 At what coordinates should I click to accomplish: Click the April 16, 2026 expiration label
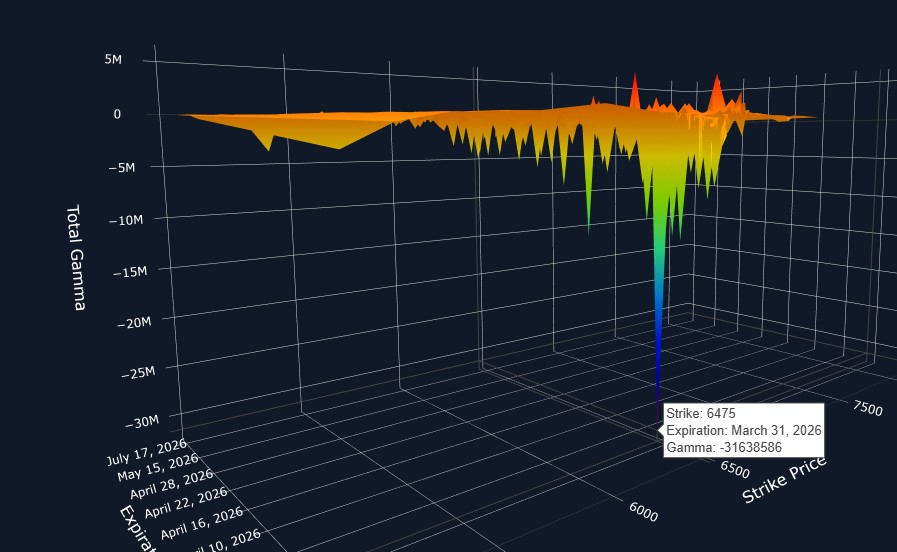[x=202, y=523]
